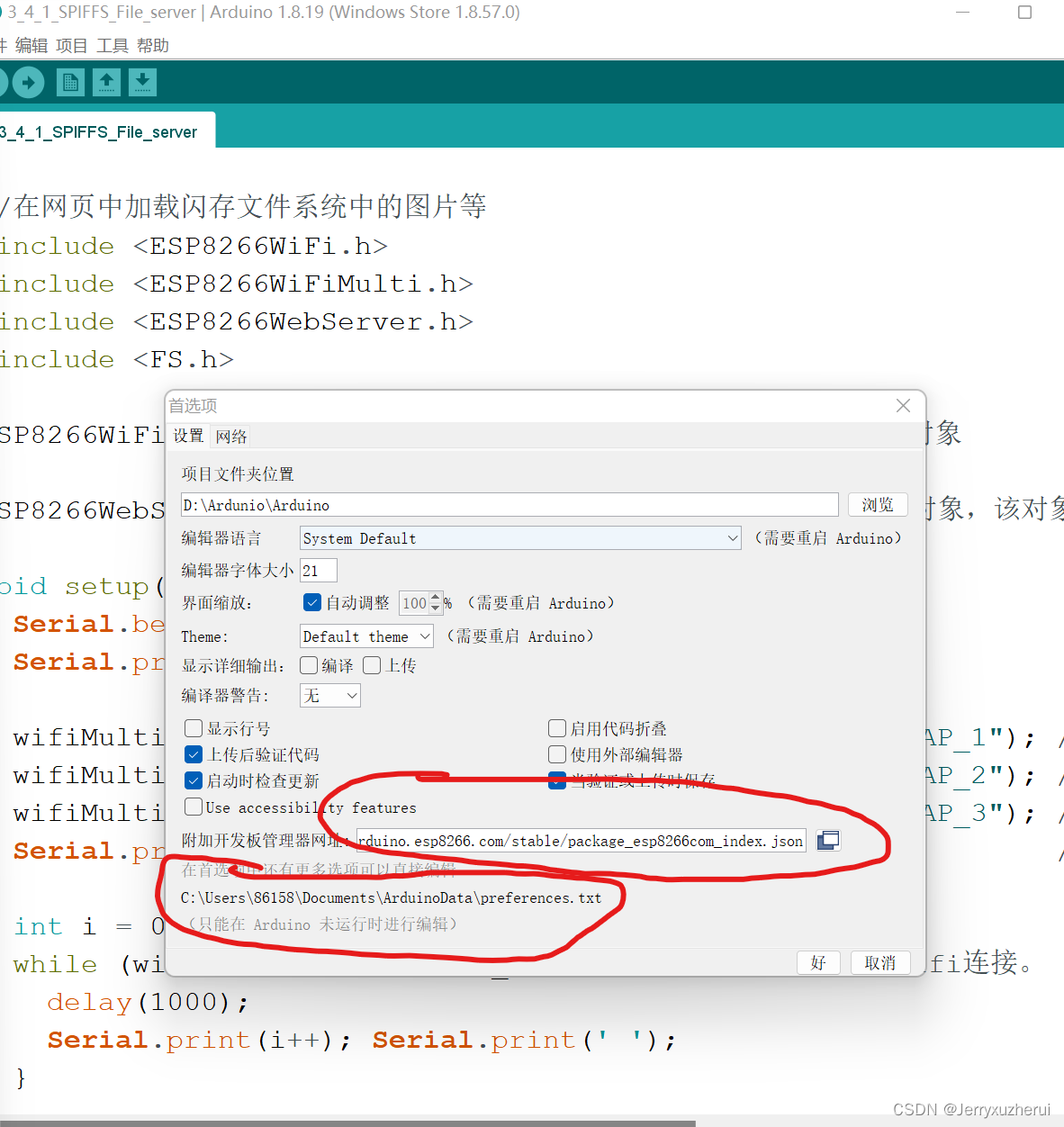Click the Upload arrow toolbar button
The width and height of the screenshot is (1064, 1127).
28,83
